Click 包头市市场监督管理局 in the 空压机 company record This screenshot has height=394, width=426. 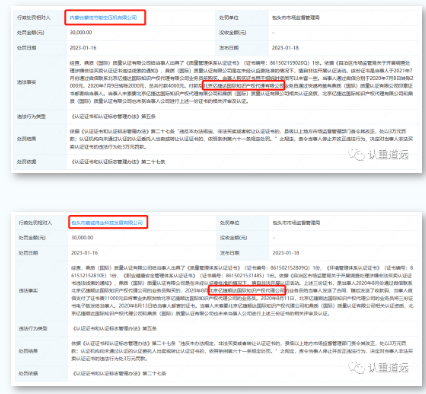(x=296, y=18)
